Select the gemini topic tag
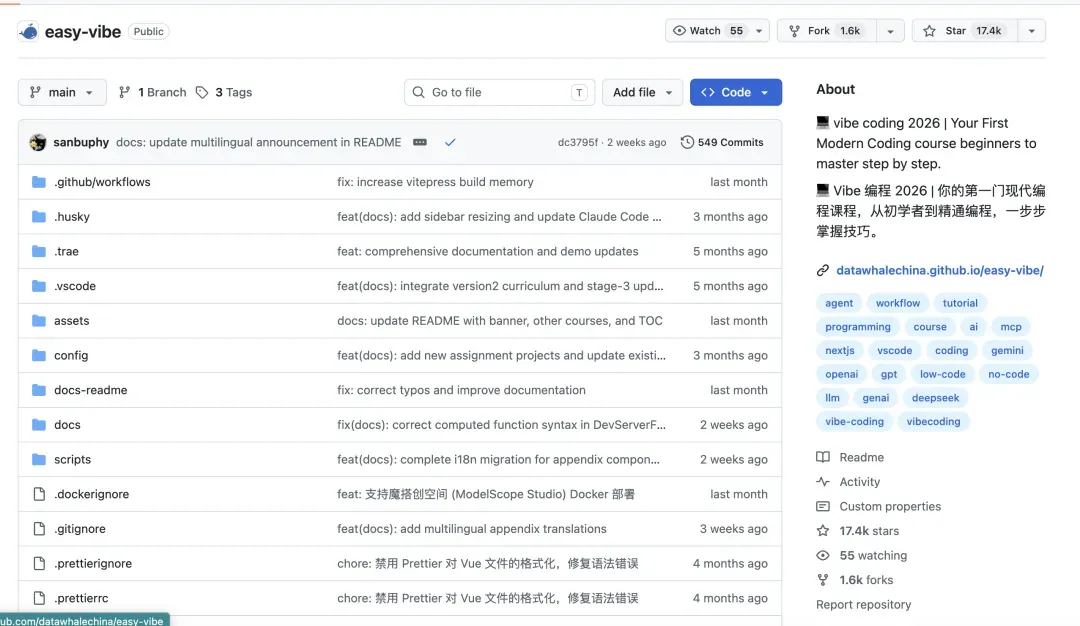Viewport: 1080px width, 626px height. click(1007, 351)
